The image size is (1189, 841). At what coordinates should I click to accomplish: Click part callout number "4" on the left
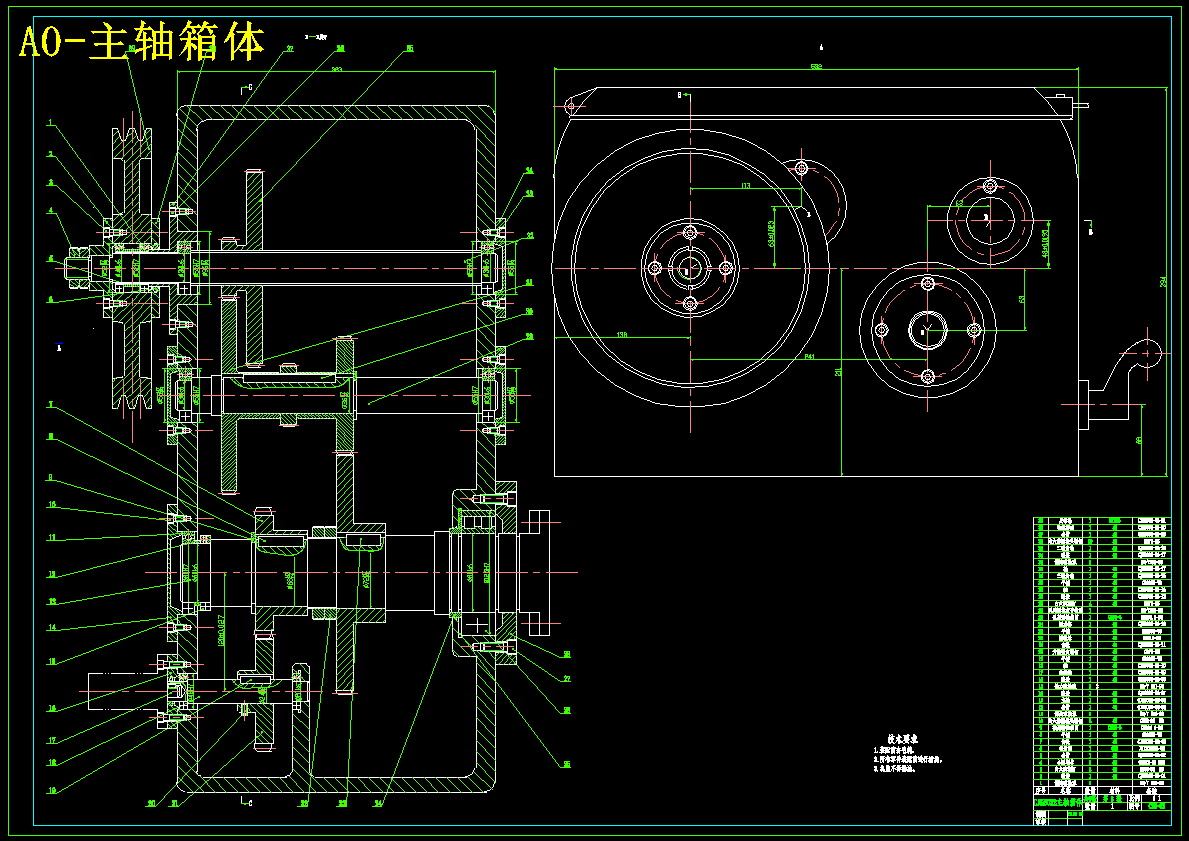(x=51, y=211)
